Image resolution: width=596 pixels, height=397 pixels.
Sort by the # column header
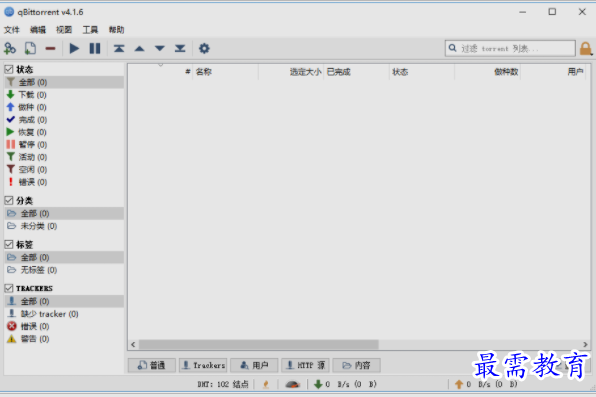tap(160, 71)
